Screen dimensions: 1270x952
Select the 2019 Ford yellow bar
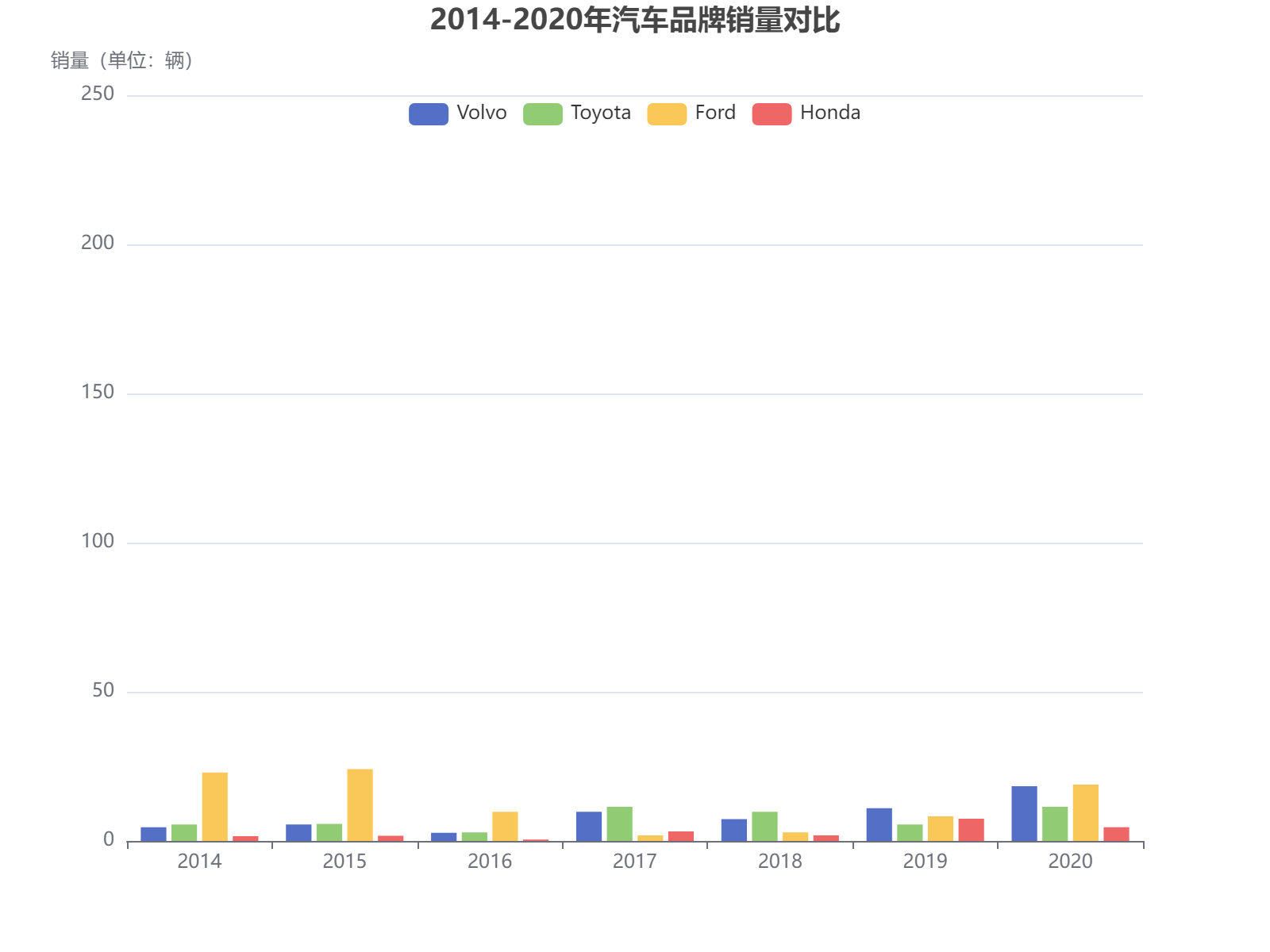pyautogui.click(x=941, y=829)
